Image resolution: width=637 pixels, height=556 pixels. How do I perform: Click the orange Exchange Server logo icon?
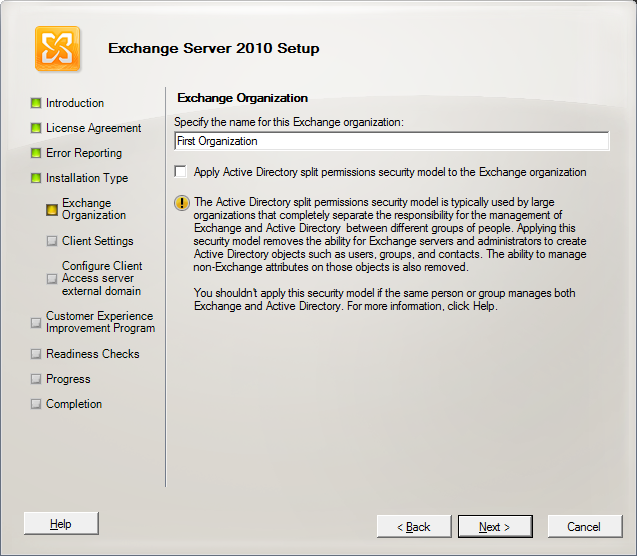(x=57, y=49)
